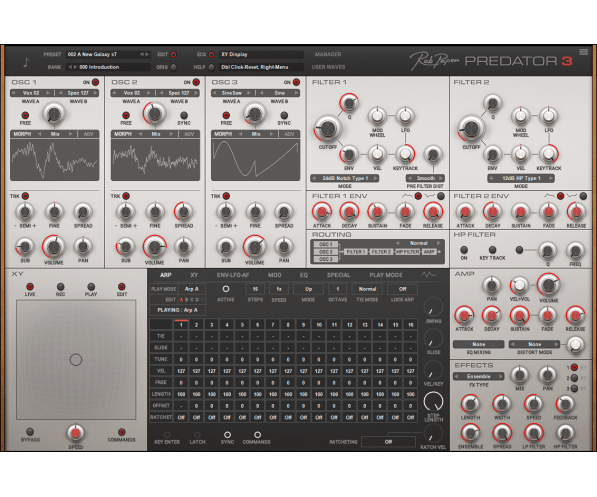This screenshot has height=497, width=597.
Task: Open the waveform tab icon next to Play Mode
Action: point(429,275)
